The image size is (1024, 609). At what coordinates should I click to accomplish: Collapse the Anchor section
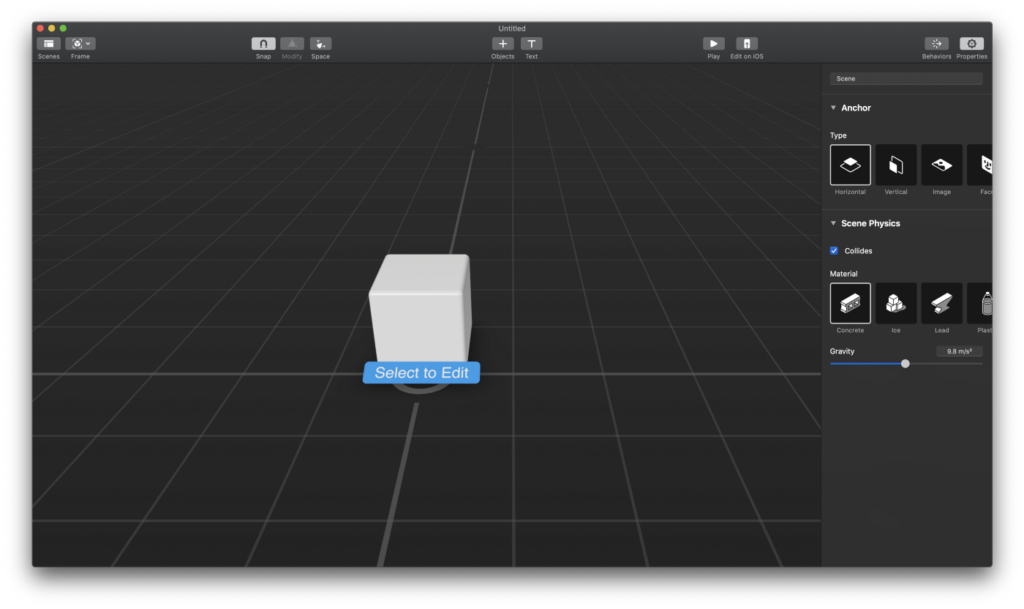pyautogui.click(x=833, y=108)
